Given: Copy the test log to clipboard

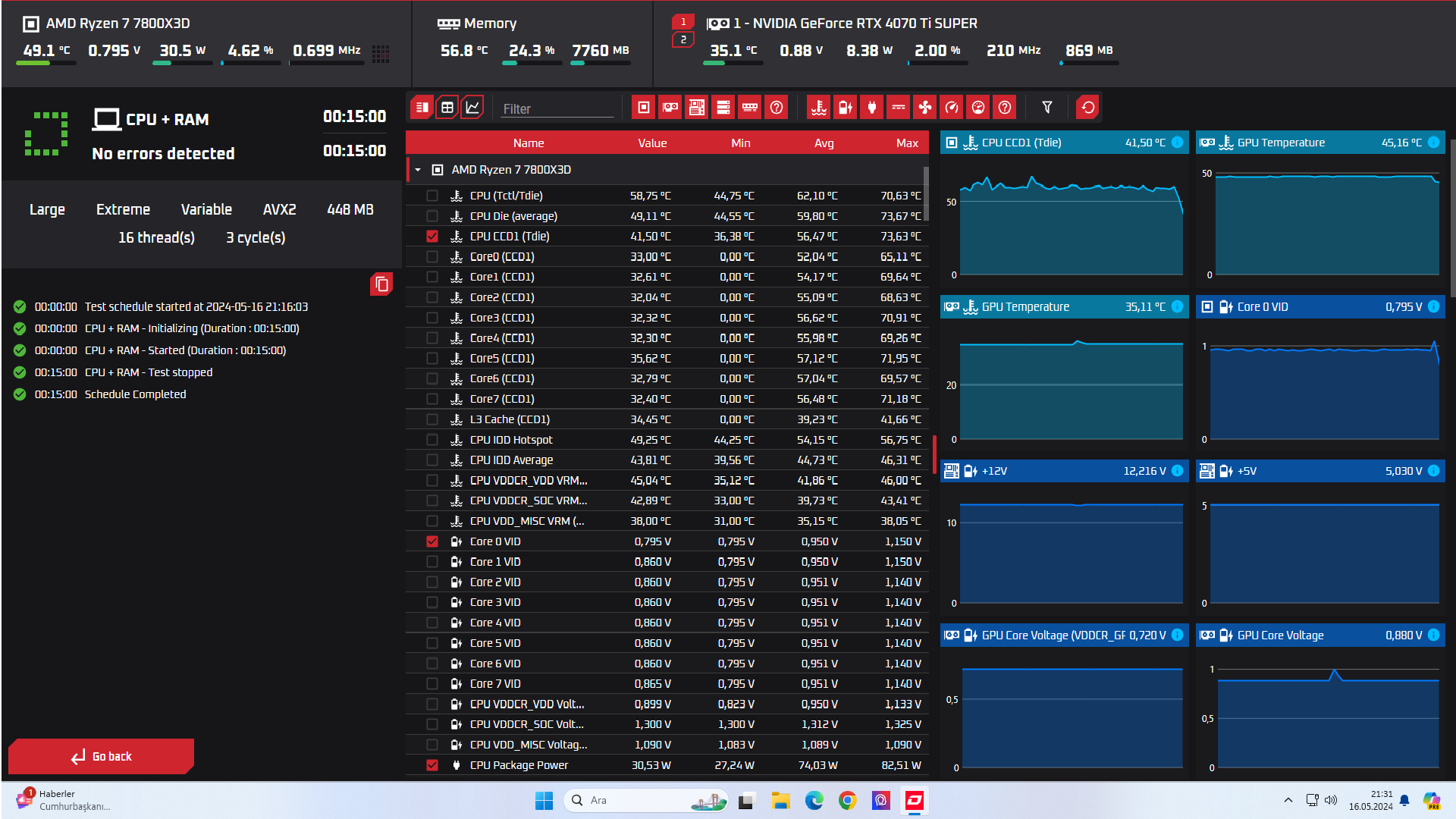Looking at the screenshot, I should [x=381, y=284].
